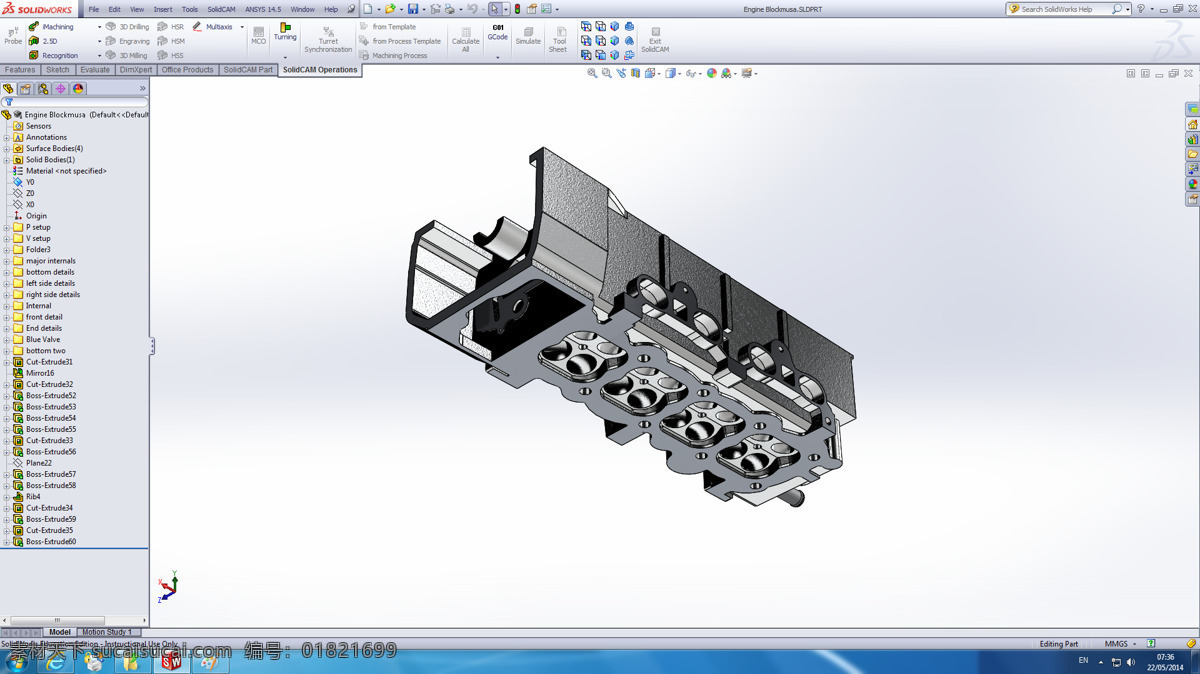Click the feature tree horizontal scrollbar

(x=56, y=620)
